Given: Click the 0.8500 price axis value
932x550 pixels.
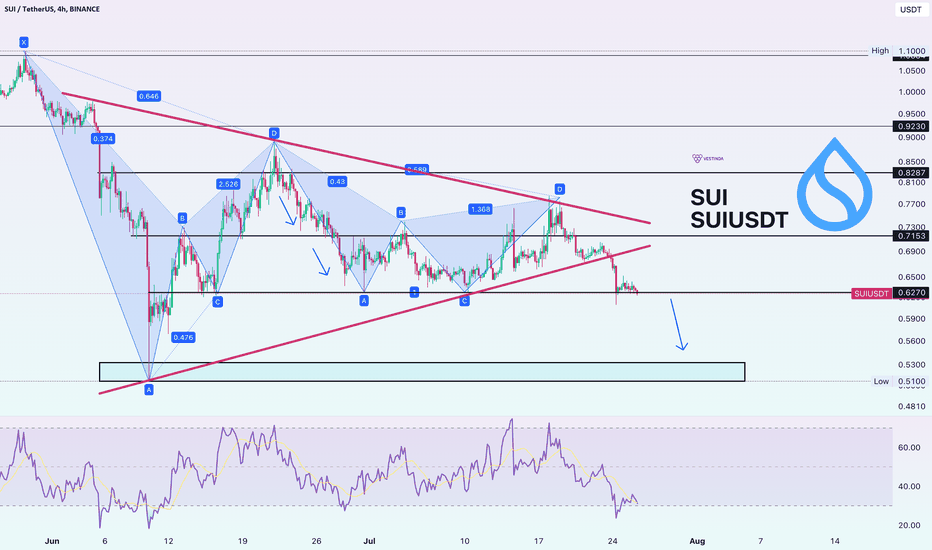Looking at the screenshot, I should point(912,161).
